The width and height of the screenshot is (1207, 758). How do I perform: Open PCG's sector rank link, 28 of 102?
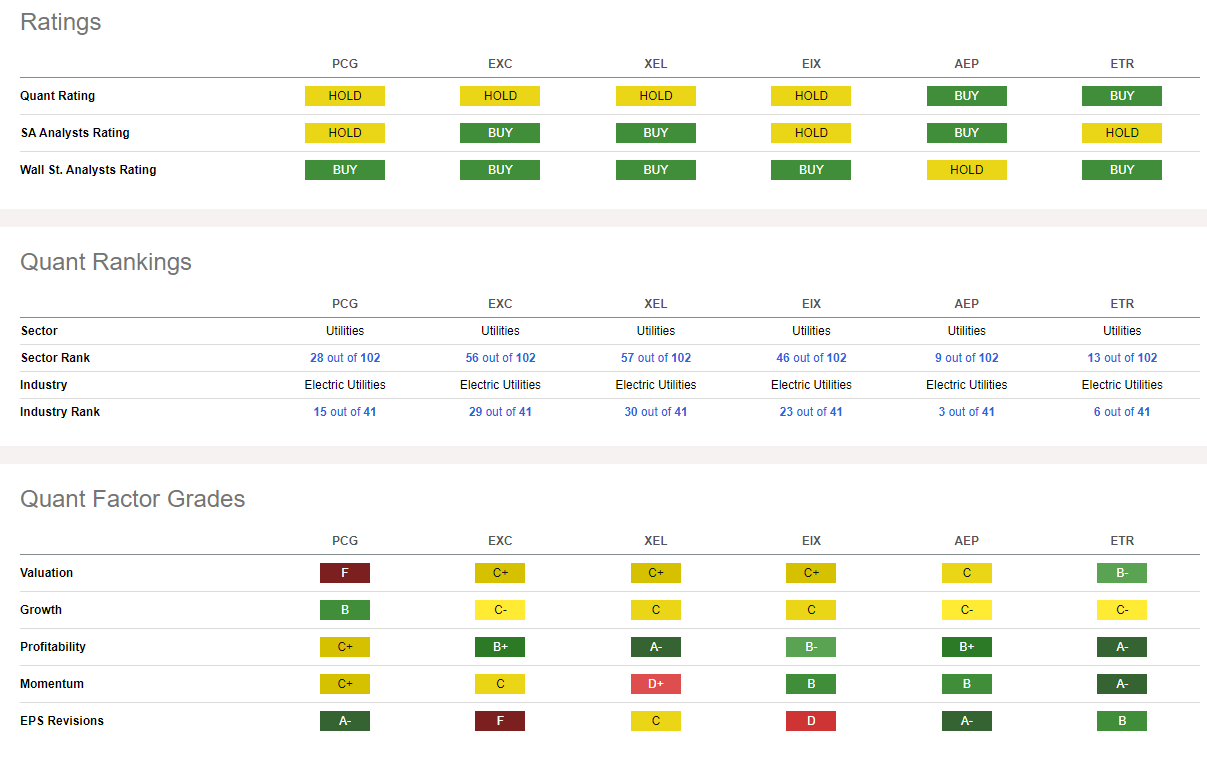(x=345, y=358)
